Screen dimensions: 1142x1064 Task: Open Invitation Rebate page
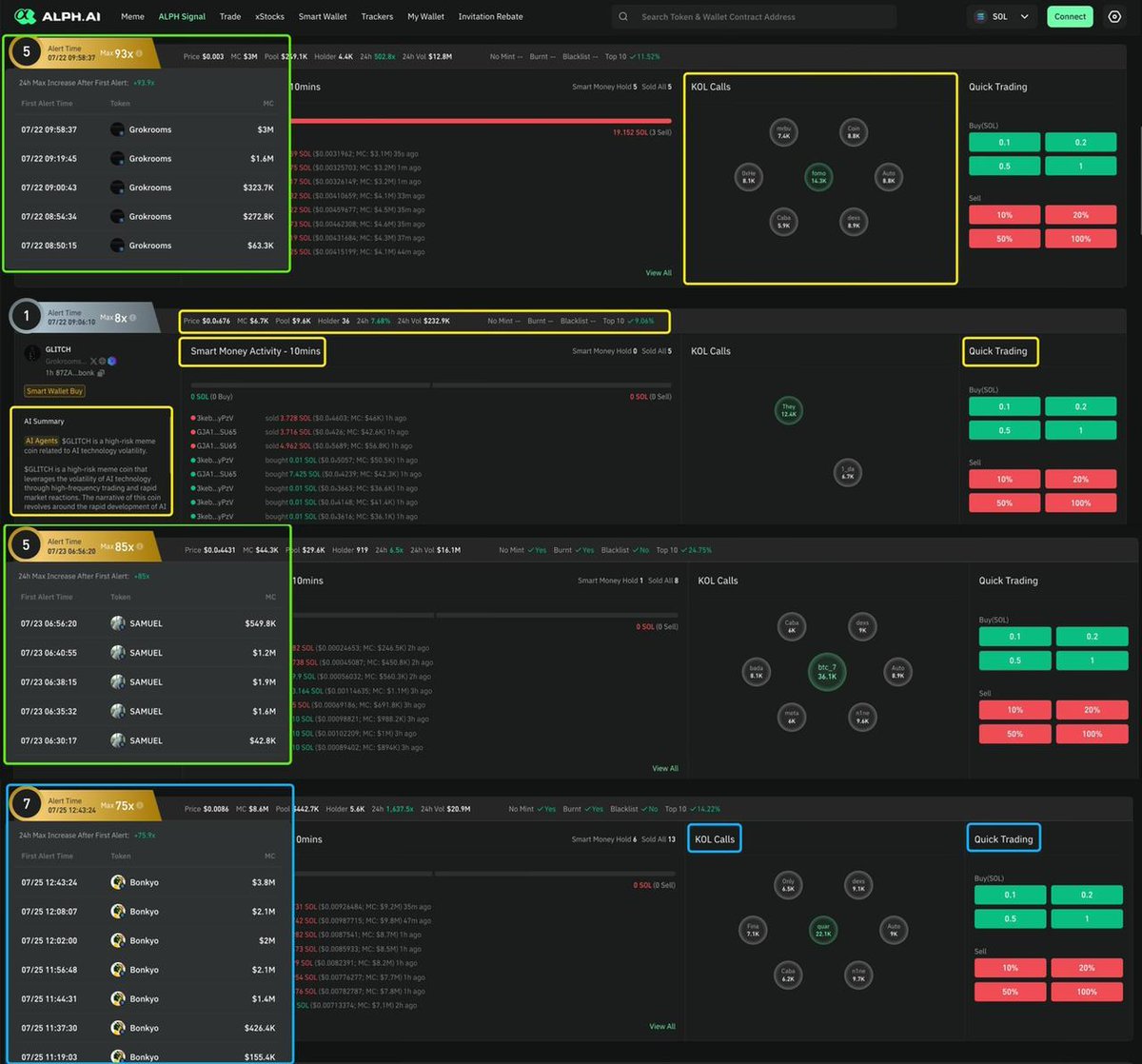pyautogui.click(x=490, y=16)
